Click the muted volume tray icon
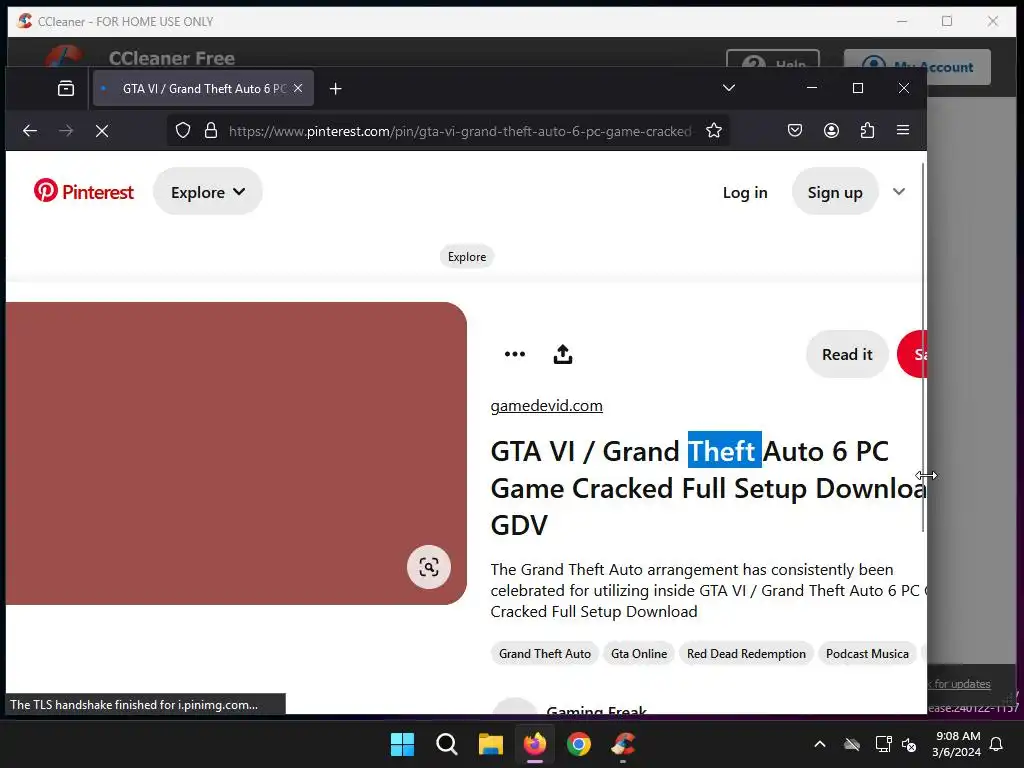1024x768 pixels. coord(908,744)
